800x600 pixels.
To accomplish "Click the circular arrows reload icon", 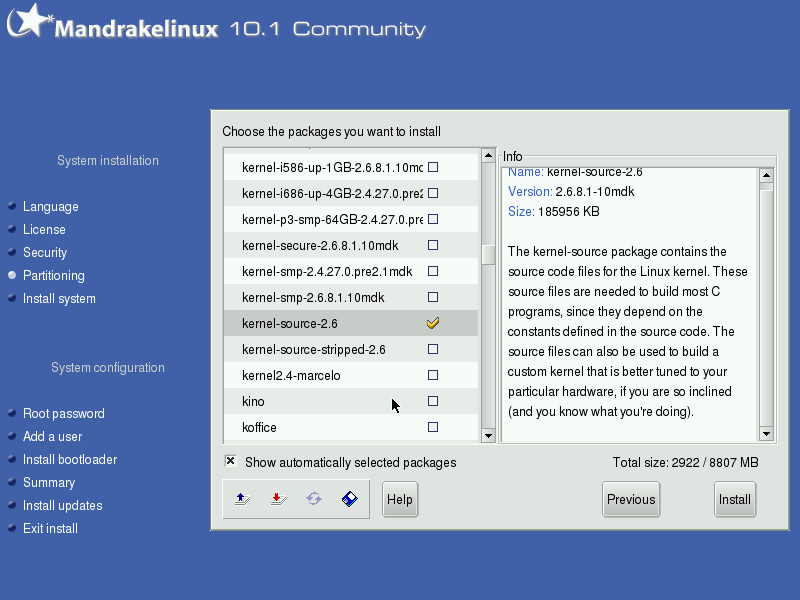I will tap(314, 499).
